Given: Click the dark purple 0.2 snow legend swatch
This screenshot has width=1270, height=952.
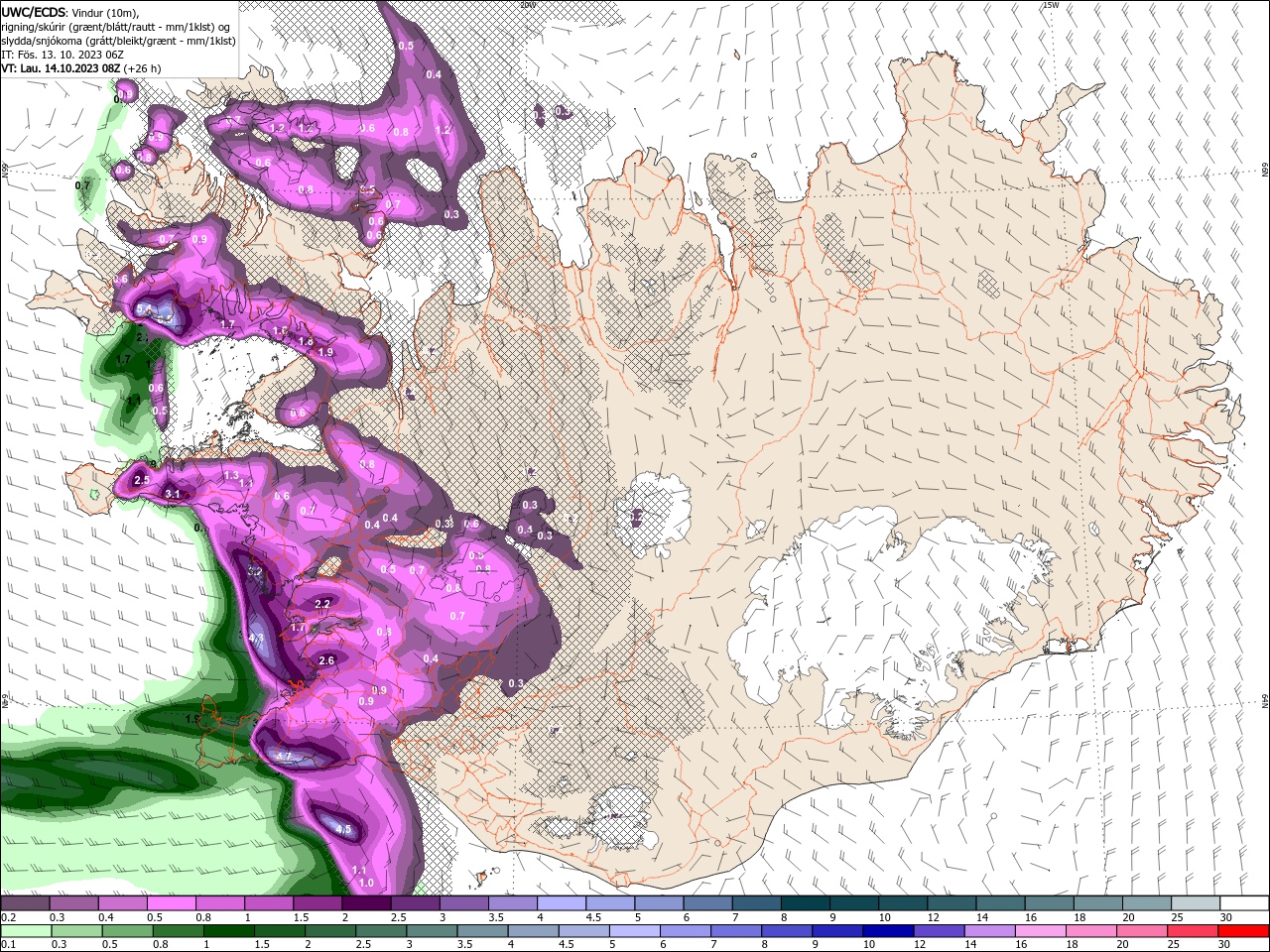Looking at the screenshot, I should tap(25, 903).
